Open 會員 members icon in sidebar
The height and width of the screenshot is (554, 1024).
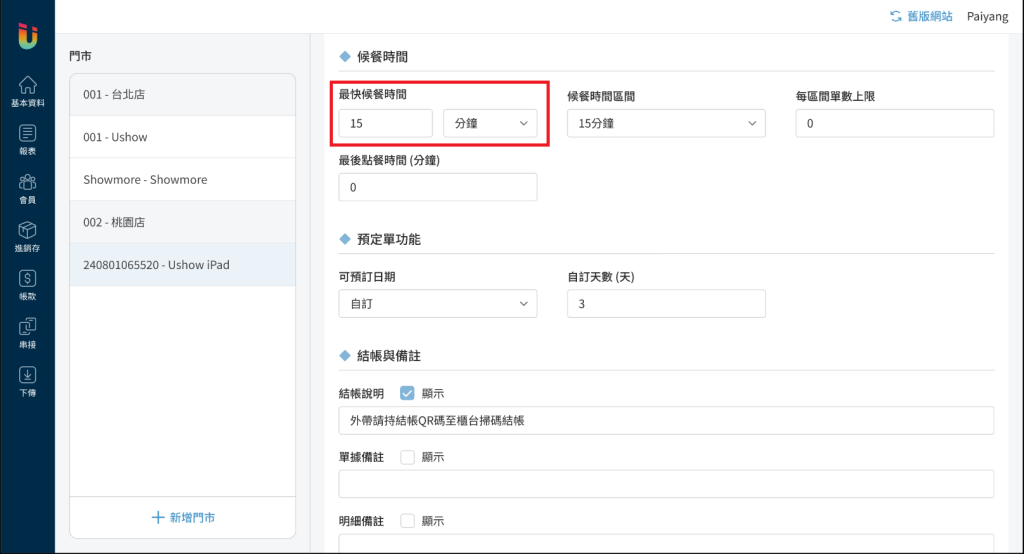27,187
